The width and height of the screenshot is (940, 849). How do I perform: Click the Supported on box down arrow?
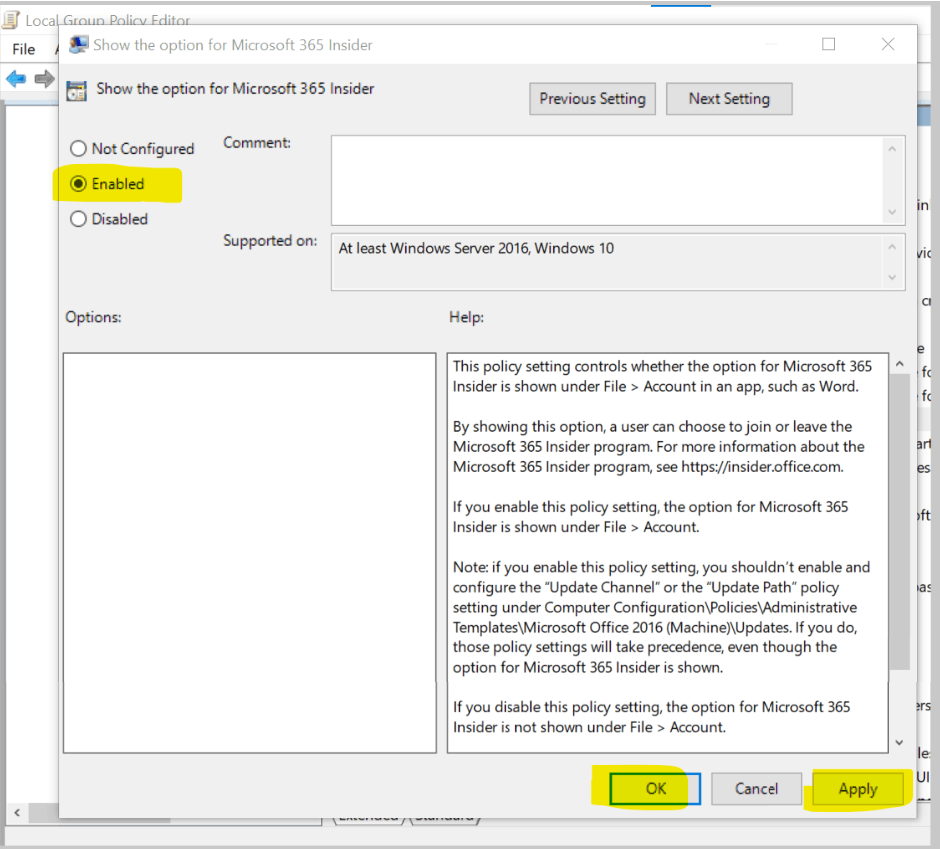(x=892, y=277)
